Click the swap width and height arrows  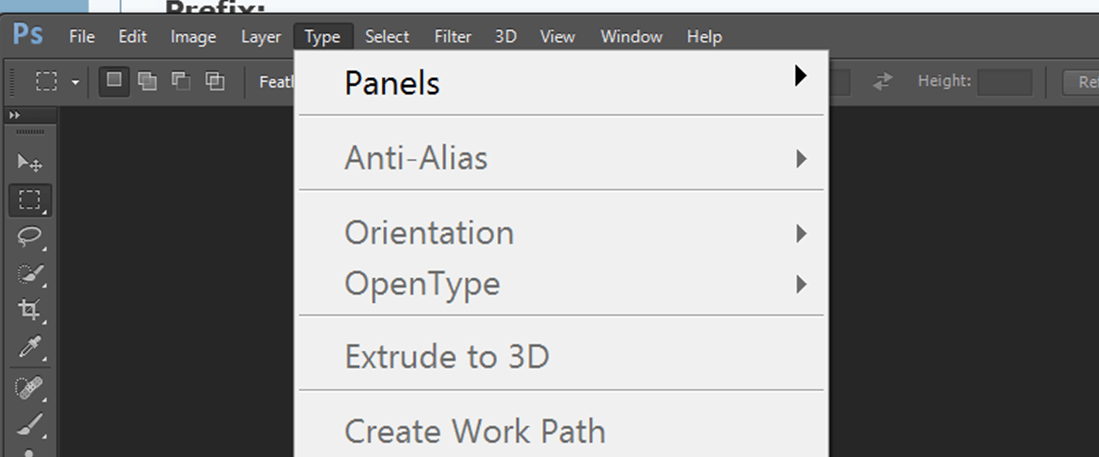pyautogui.click(x=882, y=82)
